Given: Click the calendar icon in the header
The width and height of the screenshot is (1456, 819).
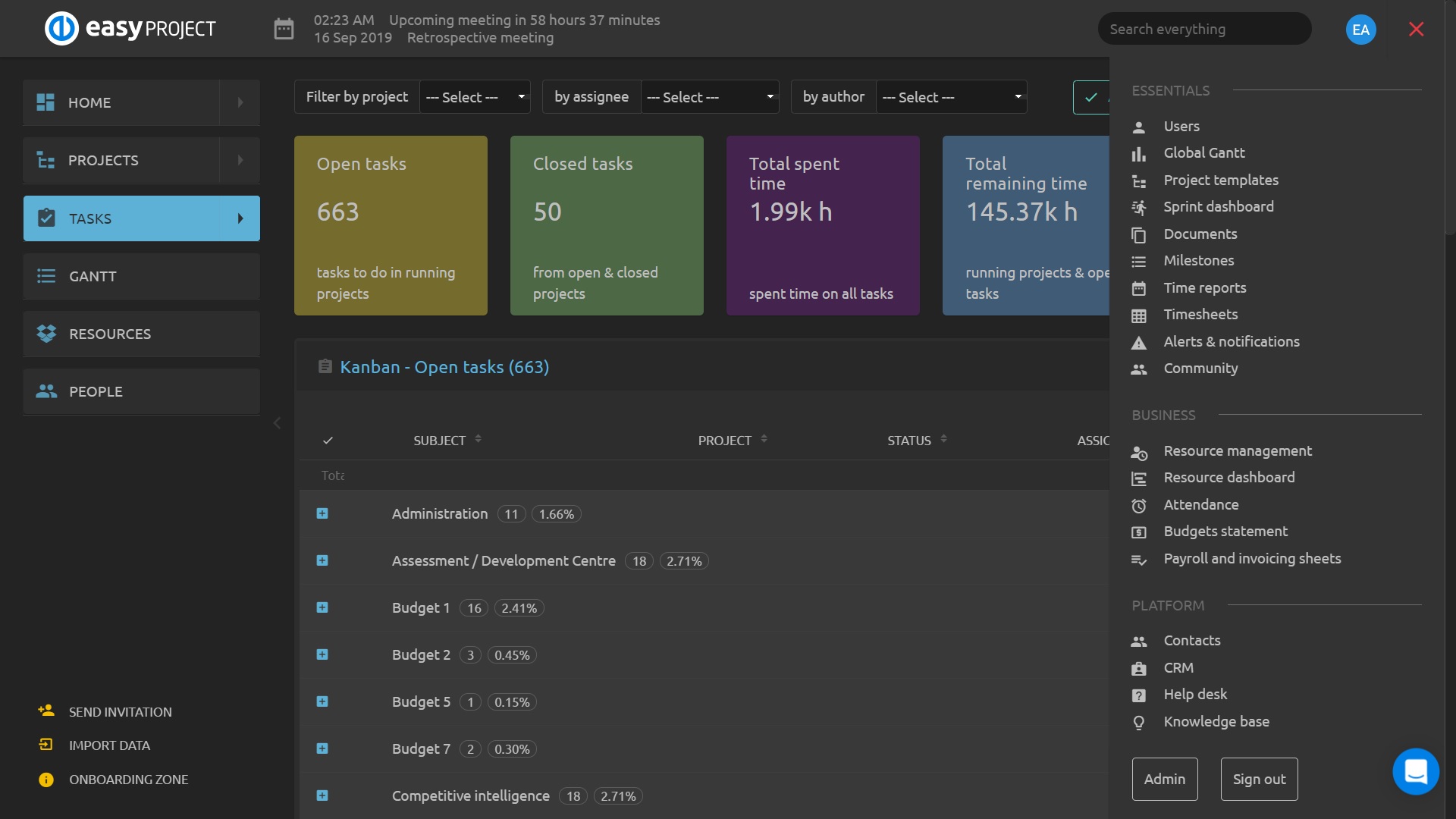Looking at the screenshot, I should [284, 29].
